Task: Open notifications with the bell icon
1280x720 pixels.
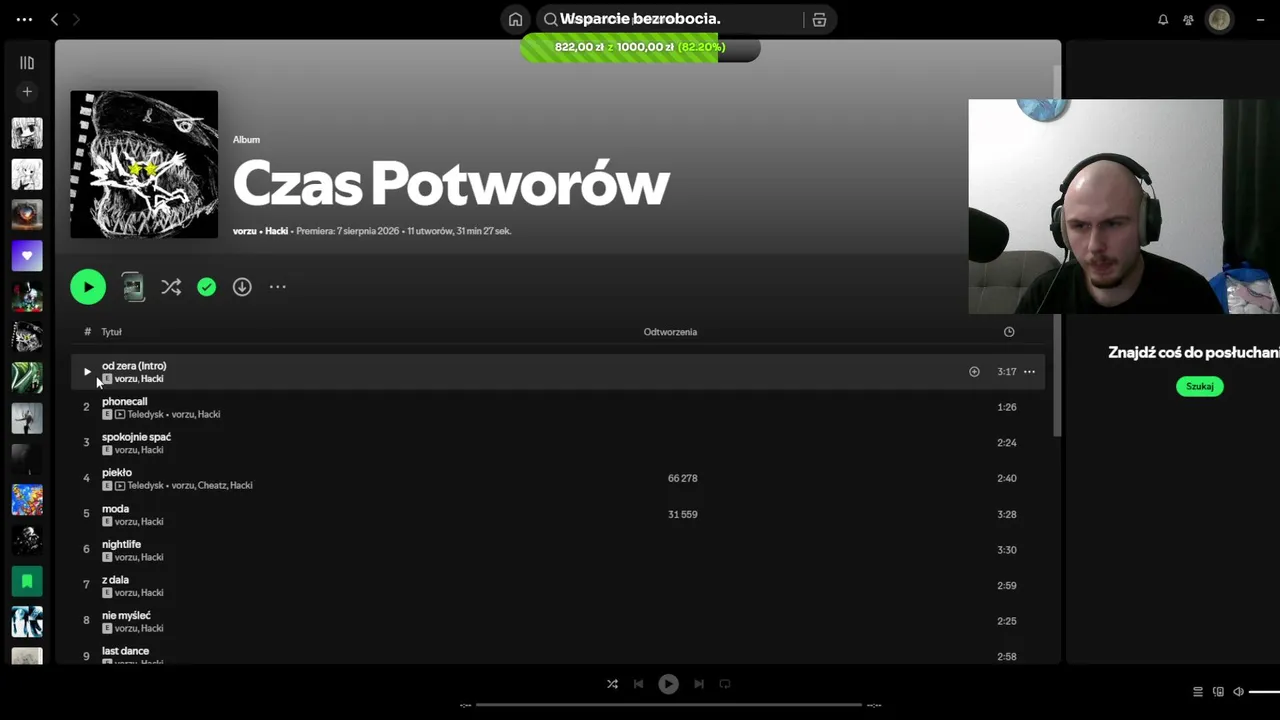Action: pos(1163,19)
